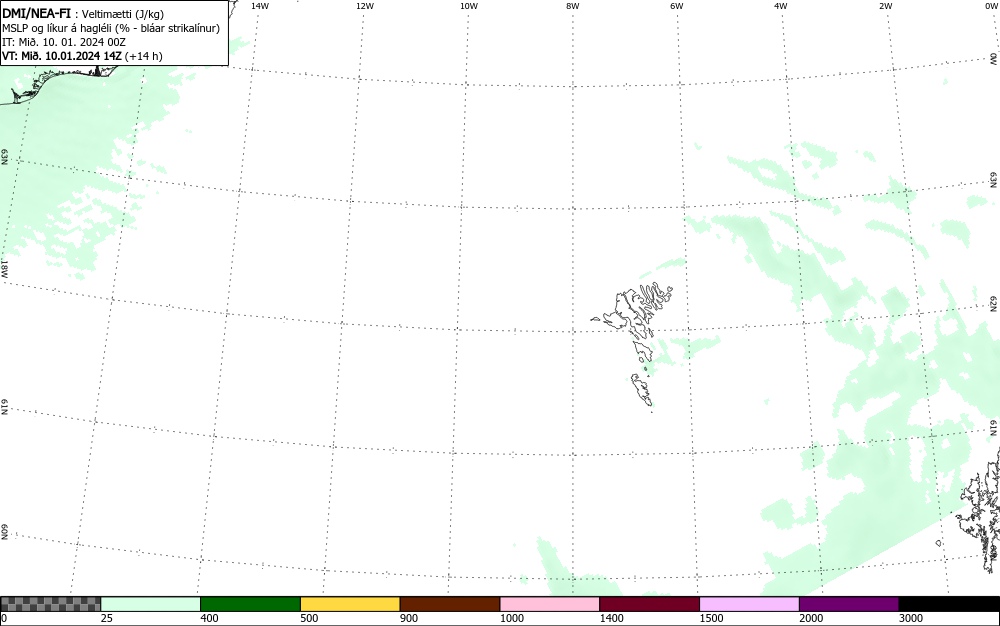Click the legend value '400'
Image resolution: width=1000 pixels, height=626 pixels.
(209, 618)
